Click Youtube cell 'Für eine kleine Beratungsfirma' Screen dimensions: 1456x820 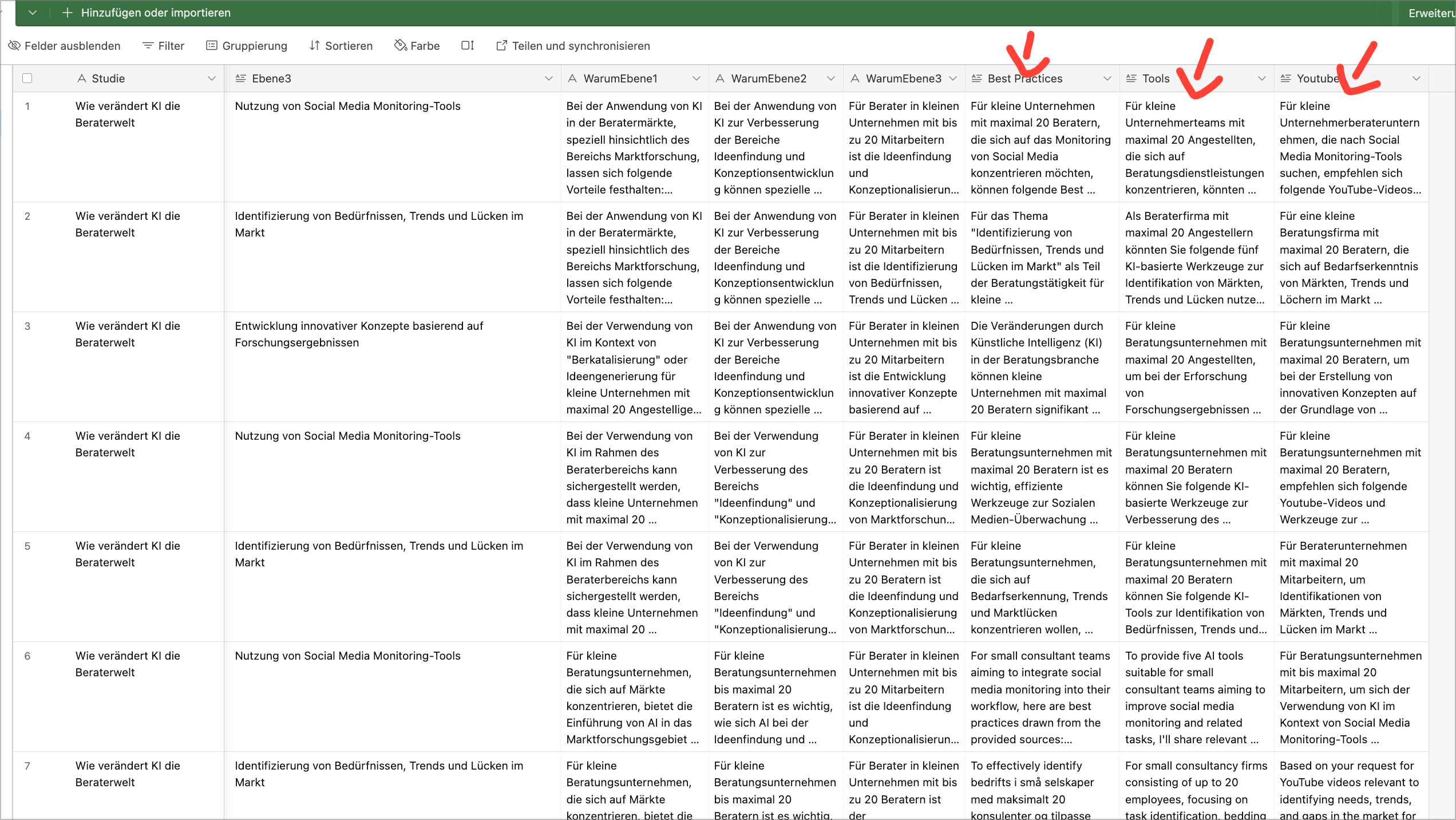click(x=1351, y=257)
